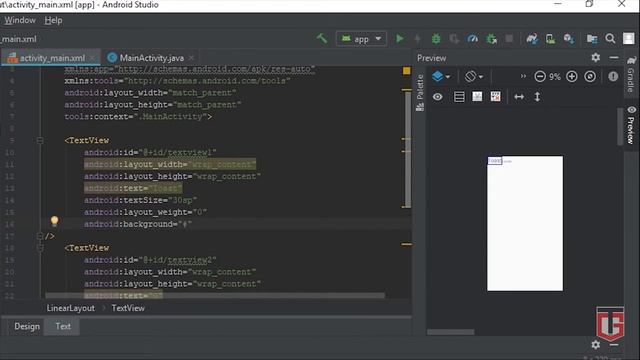Open the Gradle tool window
The width and height of the screenshot is (640, 360).
point(631,75)
